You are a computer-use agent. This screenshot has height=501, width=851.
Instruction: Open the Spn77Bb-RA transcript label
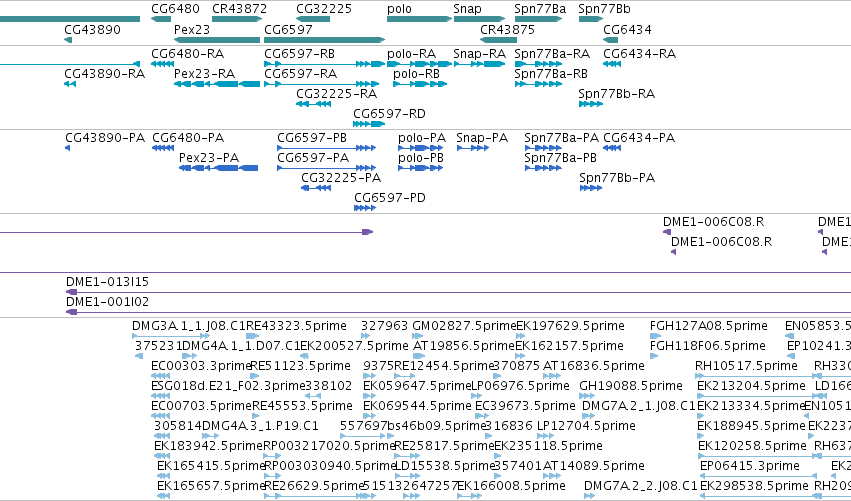pyautogui.click(x=617, y=94)
